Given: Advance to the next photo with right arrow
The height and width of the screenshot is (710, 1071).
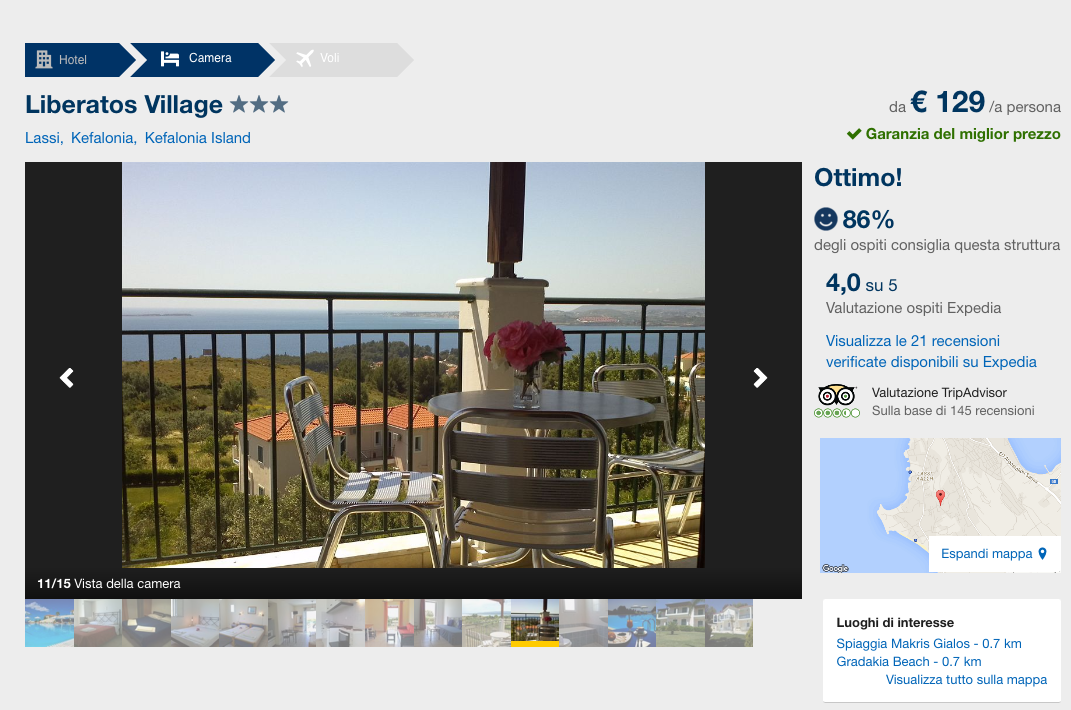Looking at the screenshot, I should (760, 378).
